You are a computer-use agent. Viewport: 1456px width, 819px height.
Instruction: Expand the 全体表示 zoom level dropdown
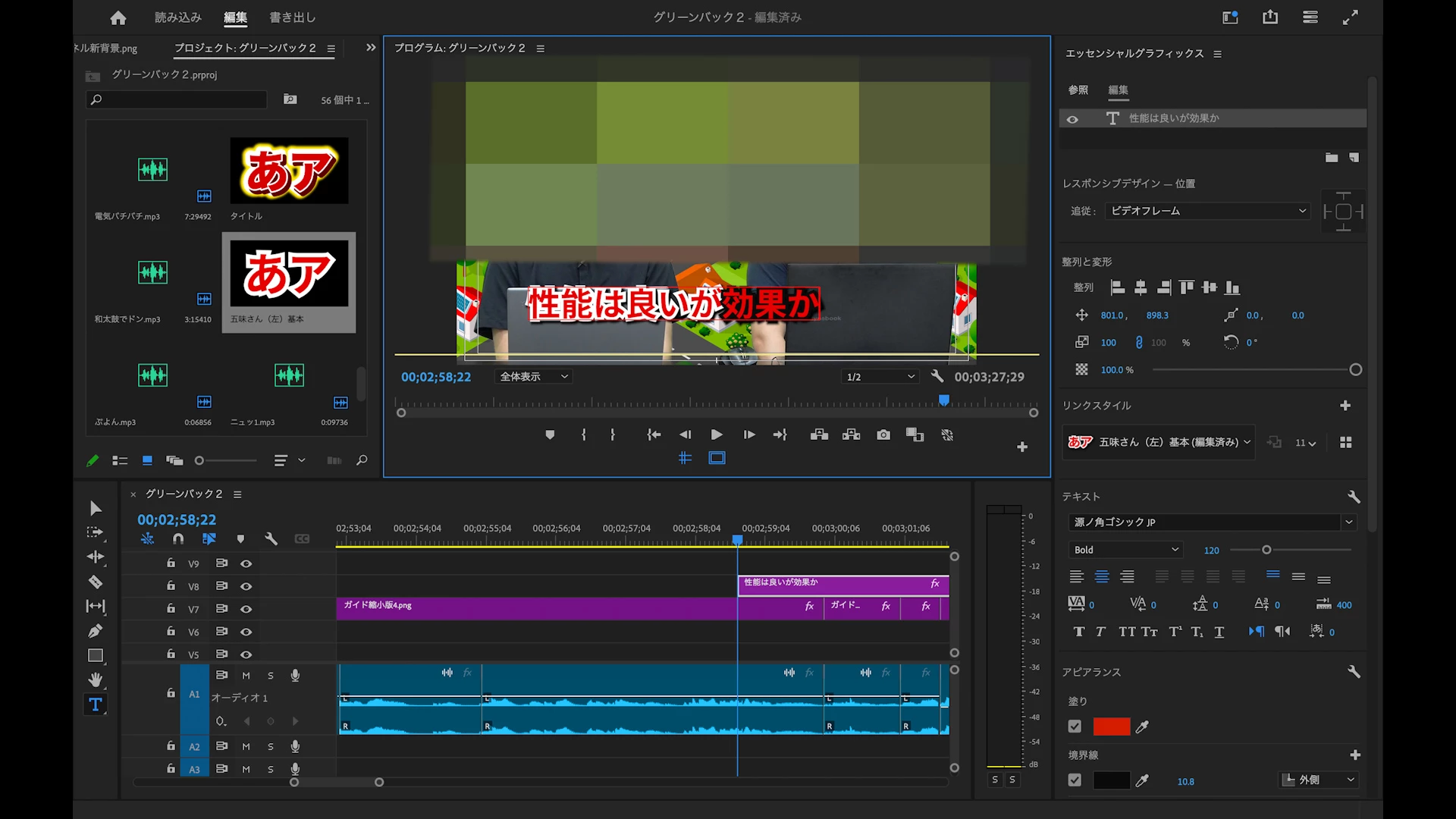tap(534, 377)
